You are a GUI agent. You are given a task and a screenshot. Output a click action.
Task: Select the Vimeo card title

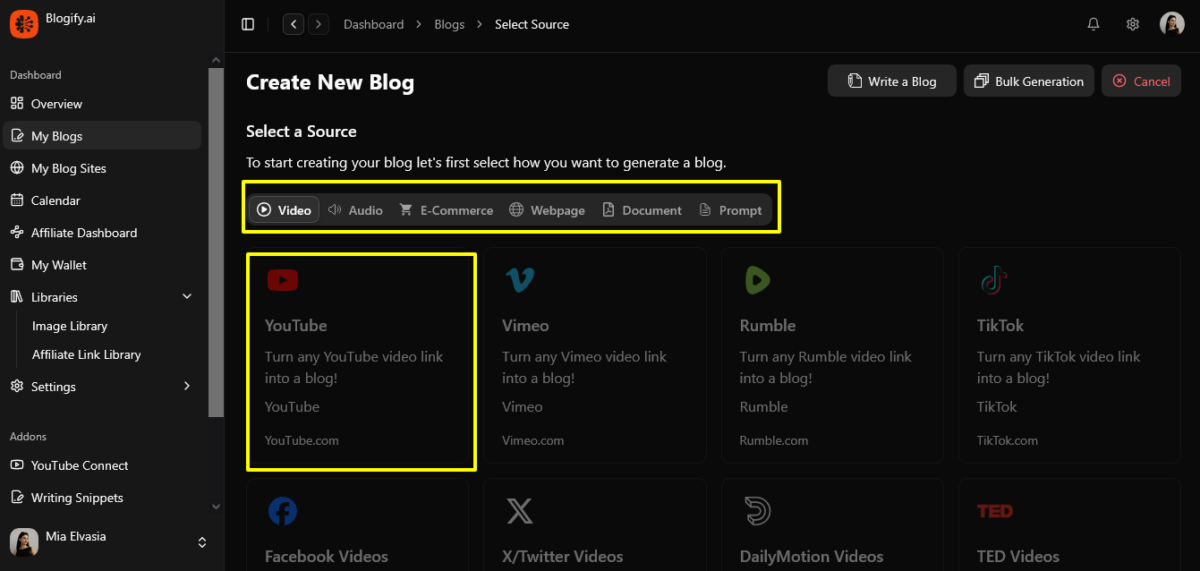point(525,325)
